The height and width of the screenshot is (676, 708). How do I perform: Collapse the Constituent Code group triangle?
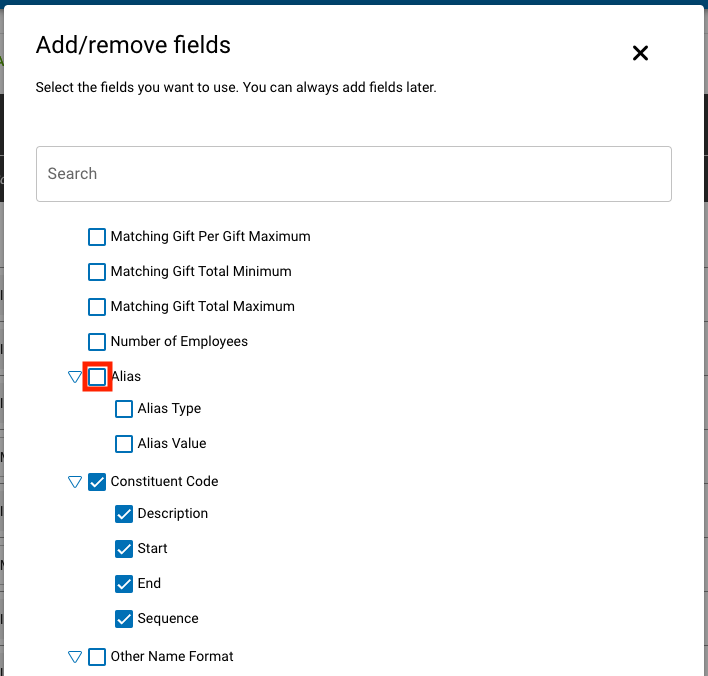[x=75, y=482]
